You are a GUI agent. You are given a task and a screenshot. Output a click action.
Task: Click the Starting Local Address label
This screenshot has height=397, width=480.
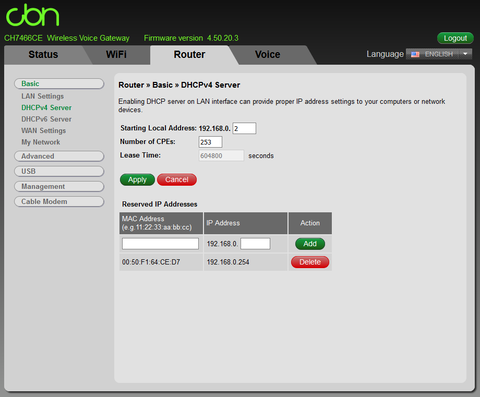tap(158, 128)
